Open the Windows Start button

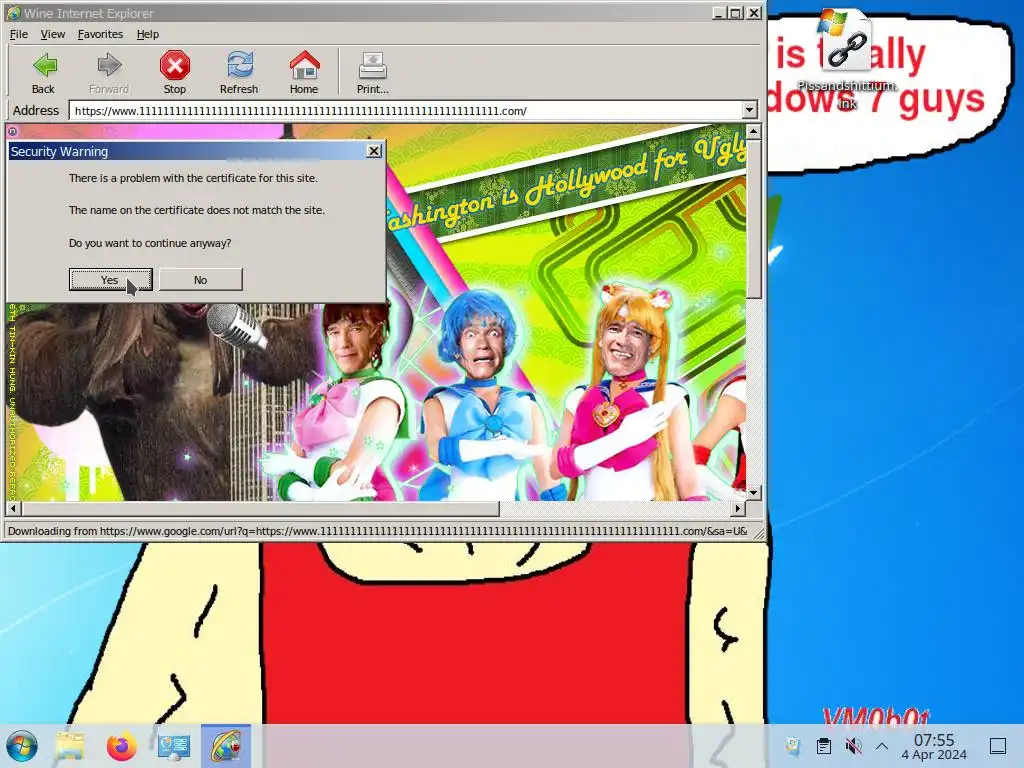[22, 746]
